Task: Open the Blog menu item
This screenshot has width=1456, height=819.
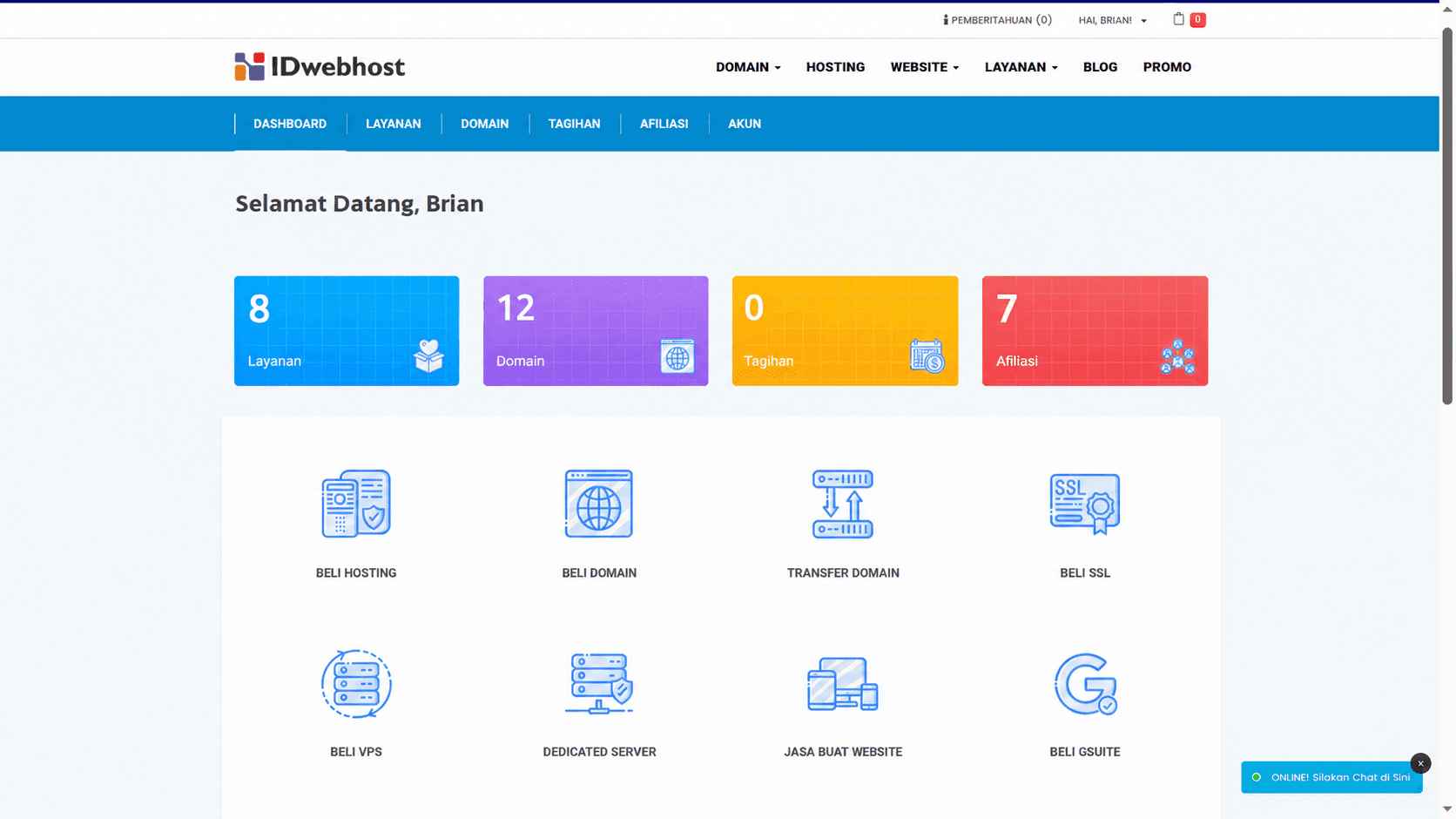Action: [x=1100, y=67]
